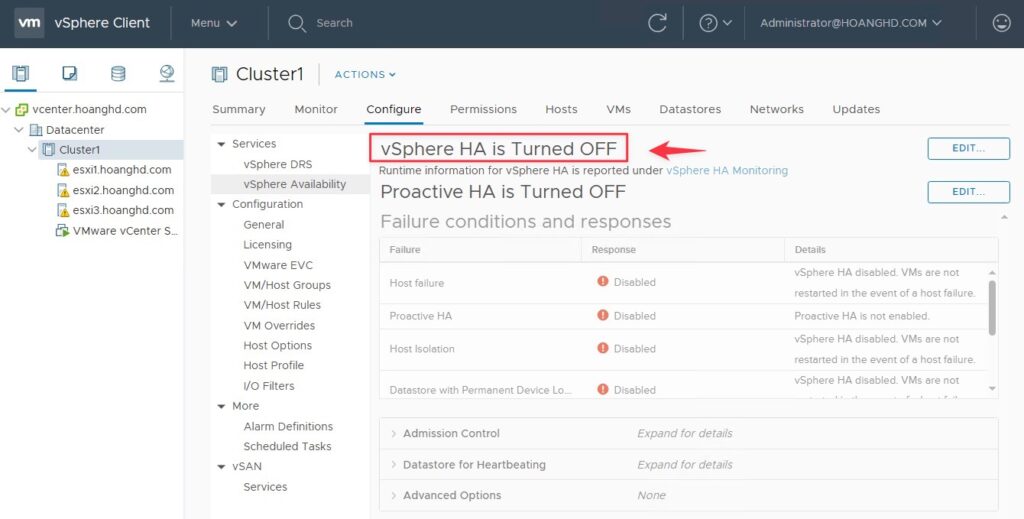Switch to the Summary tab

click(238, 110)
